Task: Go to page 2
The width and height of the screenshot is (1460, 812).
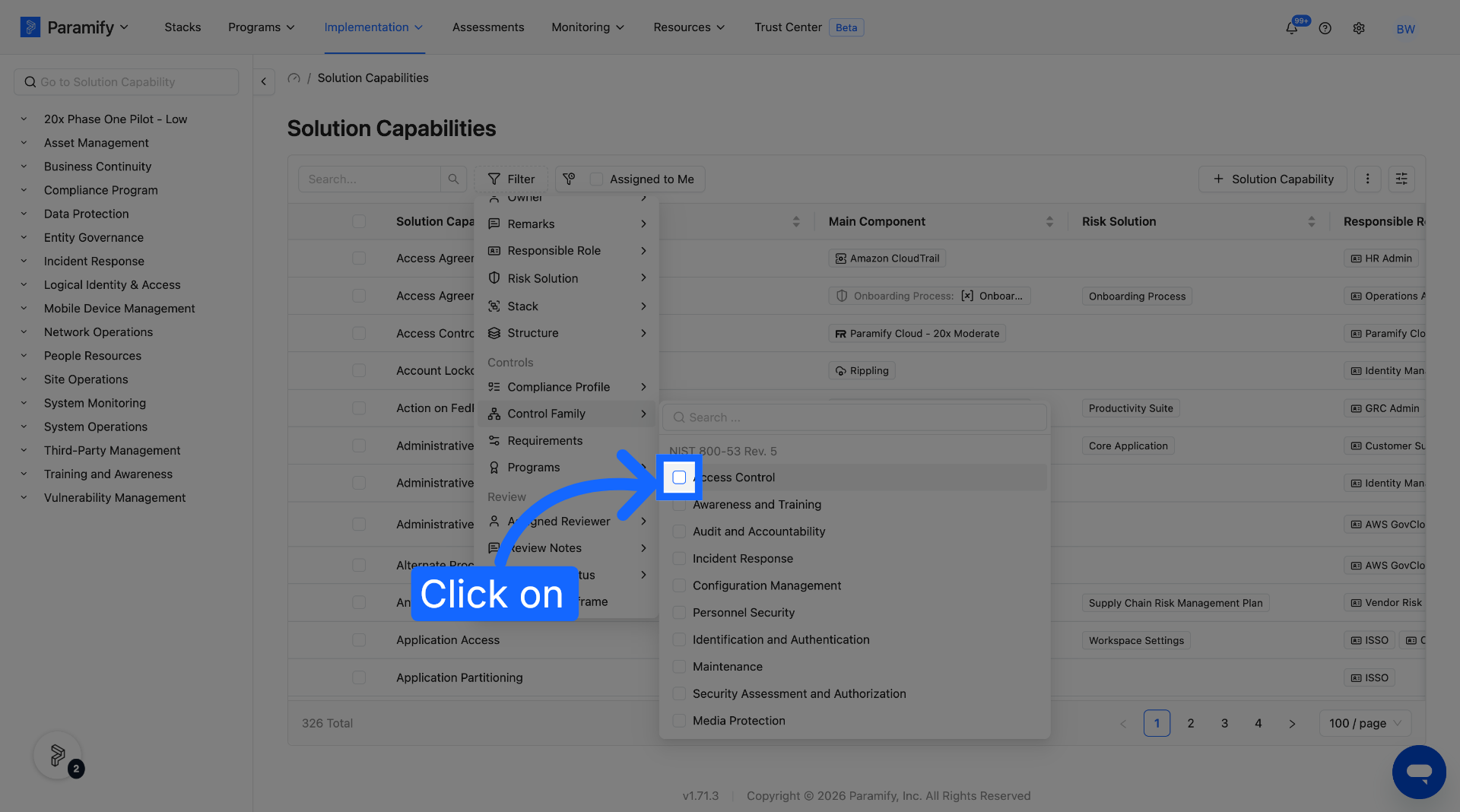Action: point(1191,724)
